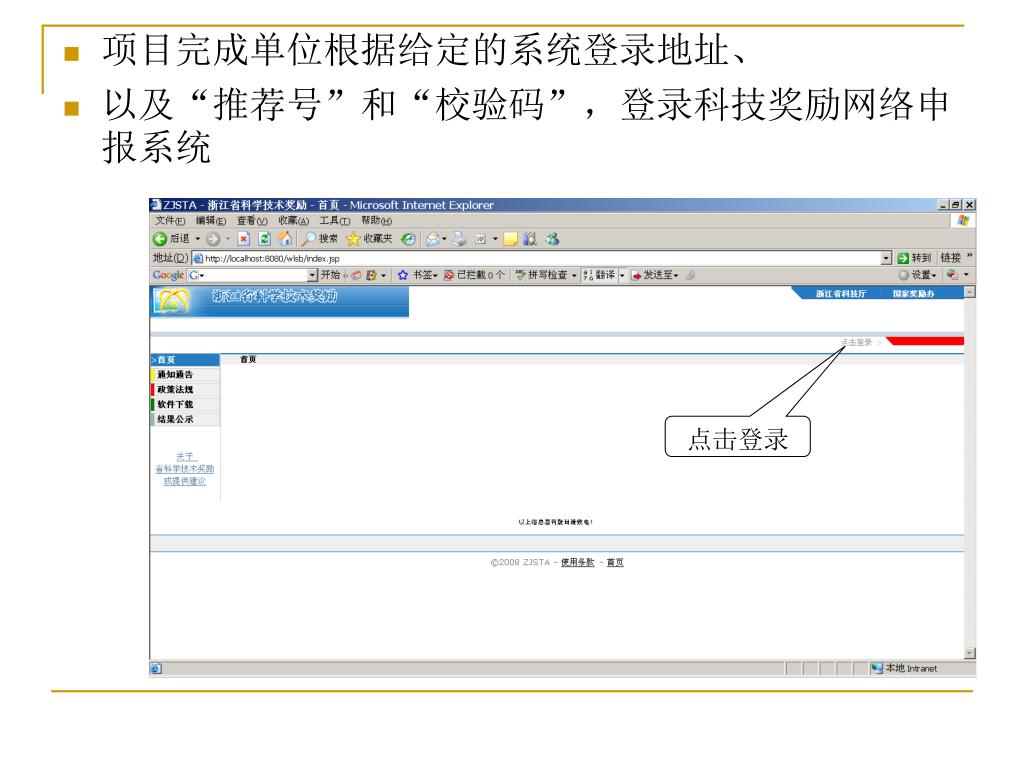Click the page scrollbar down arrow
Viewport: 1024px width, 768px height.
point(970,653)
